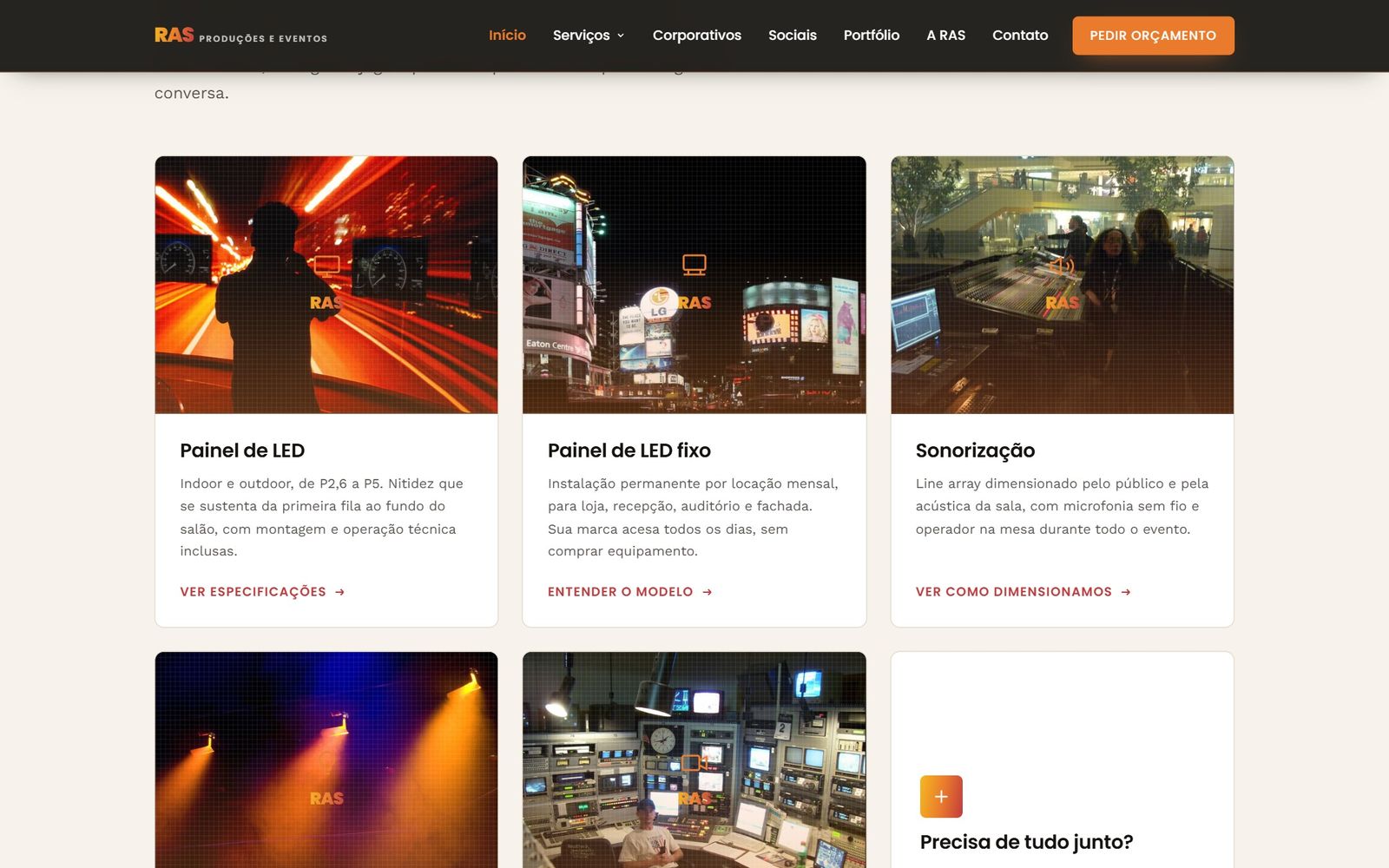Click the Pedir Orçamento button
The image size is (1389, 868).
[x=1153, y=36]
